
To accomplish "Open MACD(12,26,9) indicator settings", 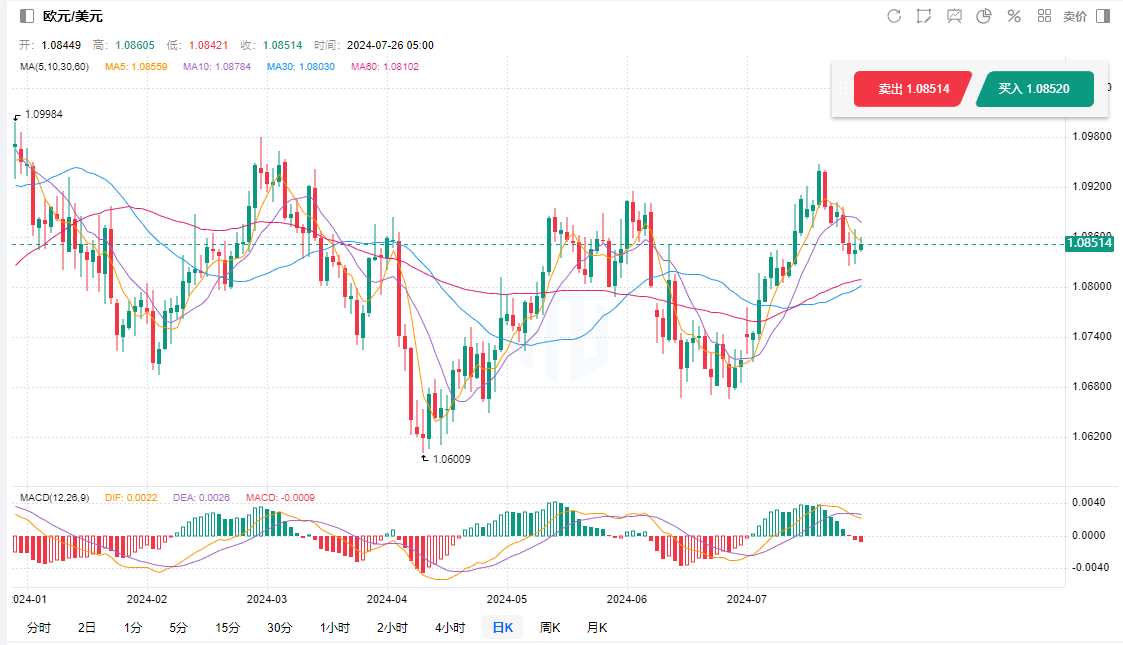I will [57, 498].
